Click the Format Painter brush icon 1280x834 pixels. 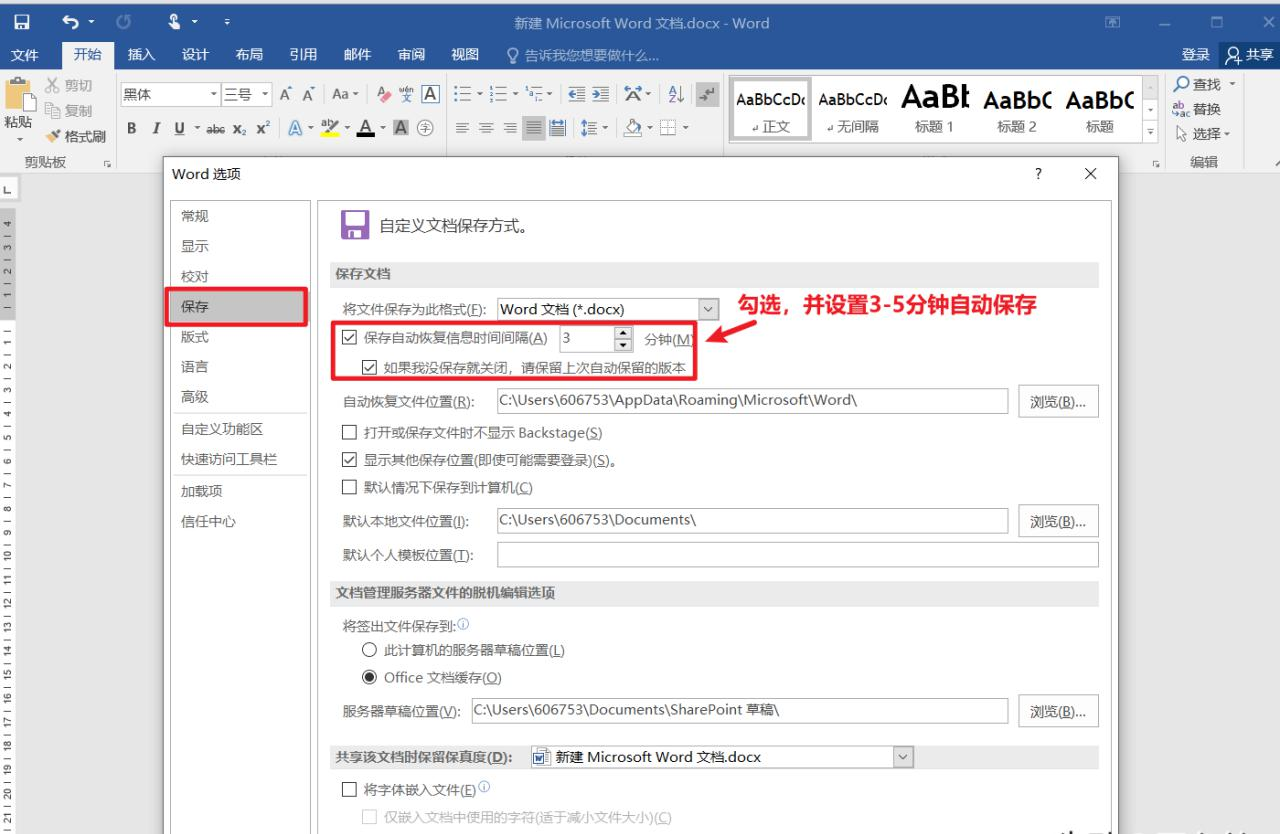pos(53,136)
